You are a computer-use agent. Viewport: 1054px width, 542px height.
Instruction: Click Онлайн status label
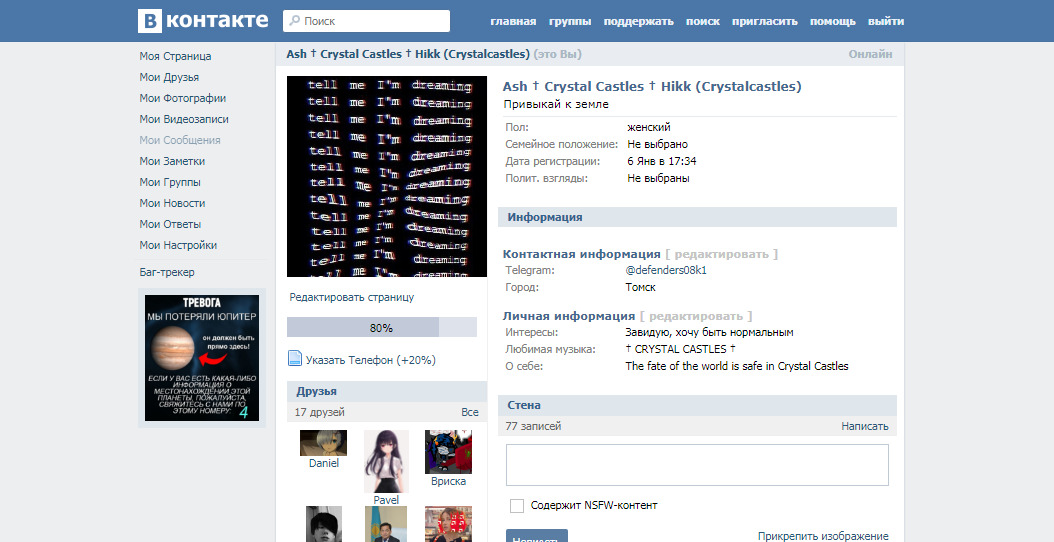[870, 54]
